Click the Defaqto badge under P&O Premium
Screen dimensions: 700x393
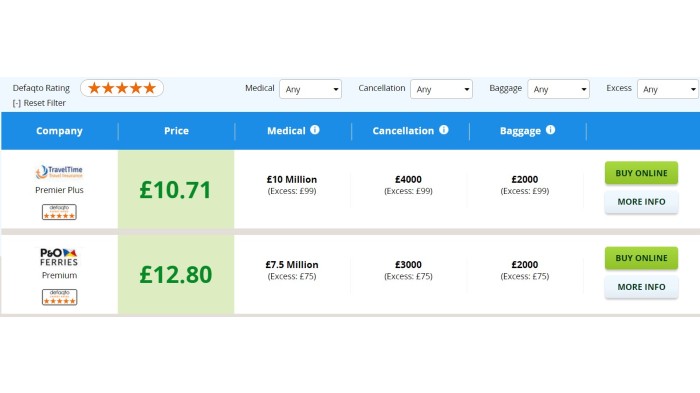(x=59, y=297)
